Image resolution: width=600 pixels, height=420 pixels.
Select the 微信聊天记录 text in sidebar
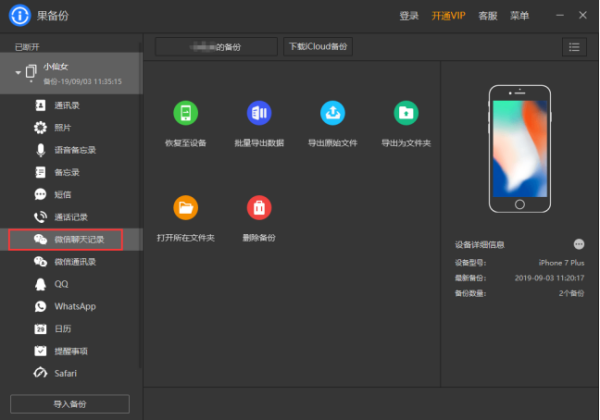79,239
